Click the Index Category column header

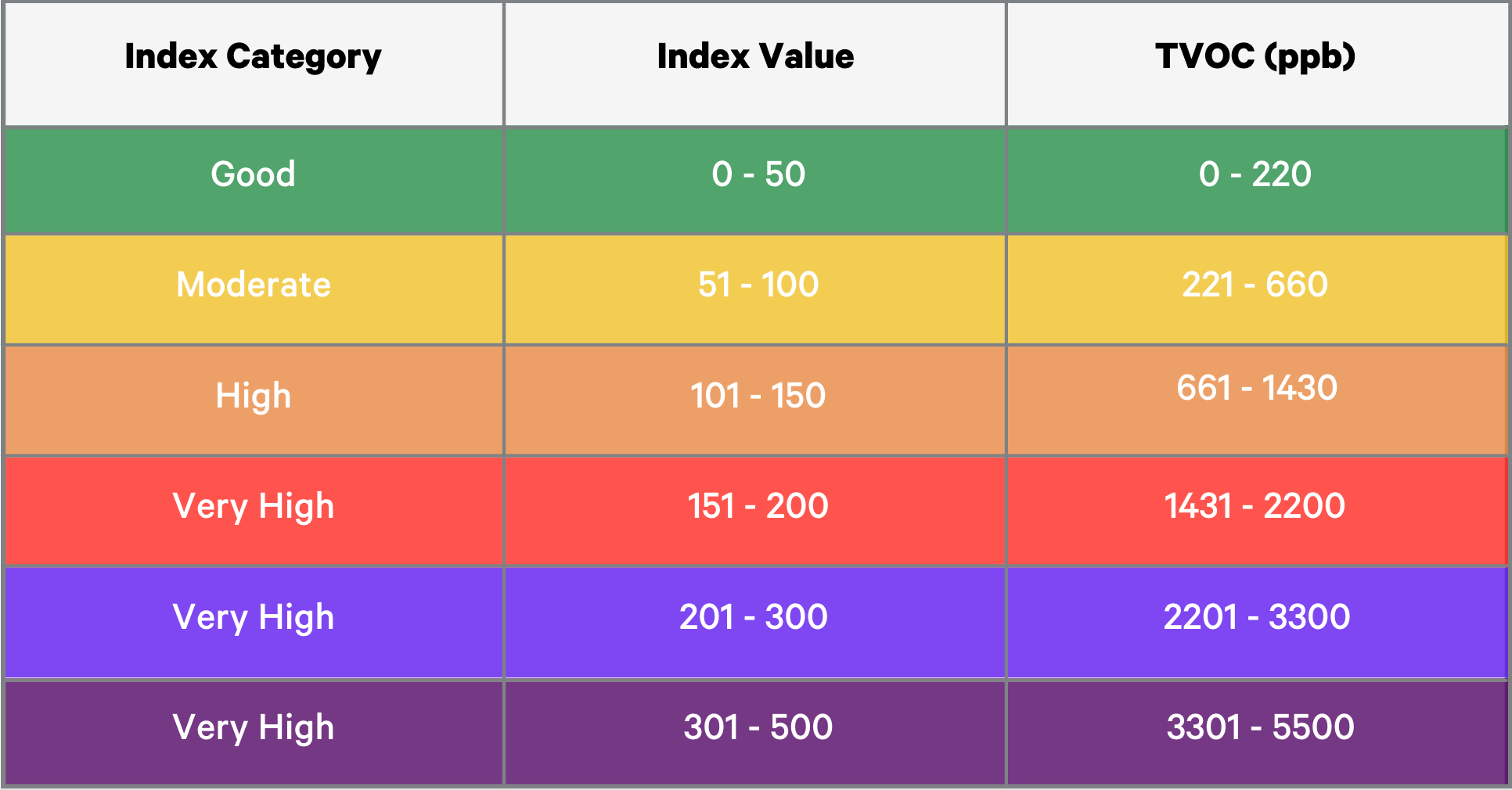click(253, 57)
